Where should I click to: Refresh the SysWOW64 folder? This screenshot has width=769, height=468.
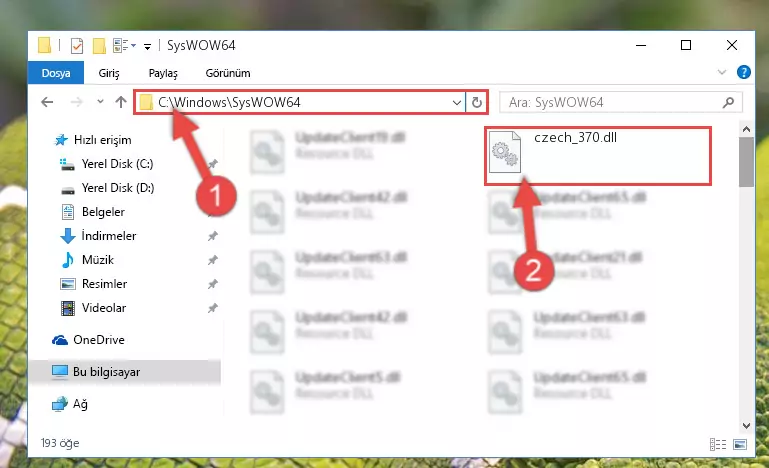point(477,103)
